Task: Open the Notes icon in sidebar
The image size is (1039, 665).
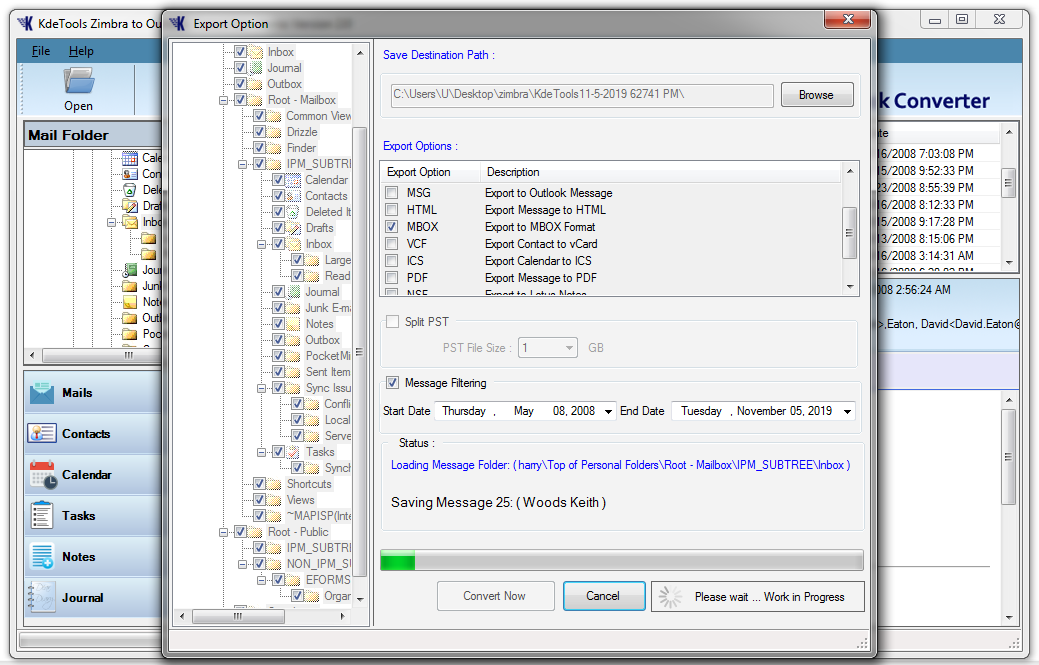Action: point(42,557)
